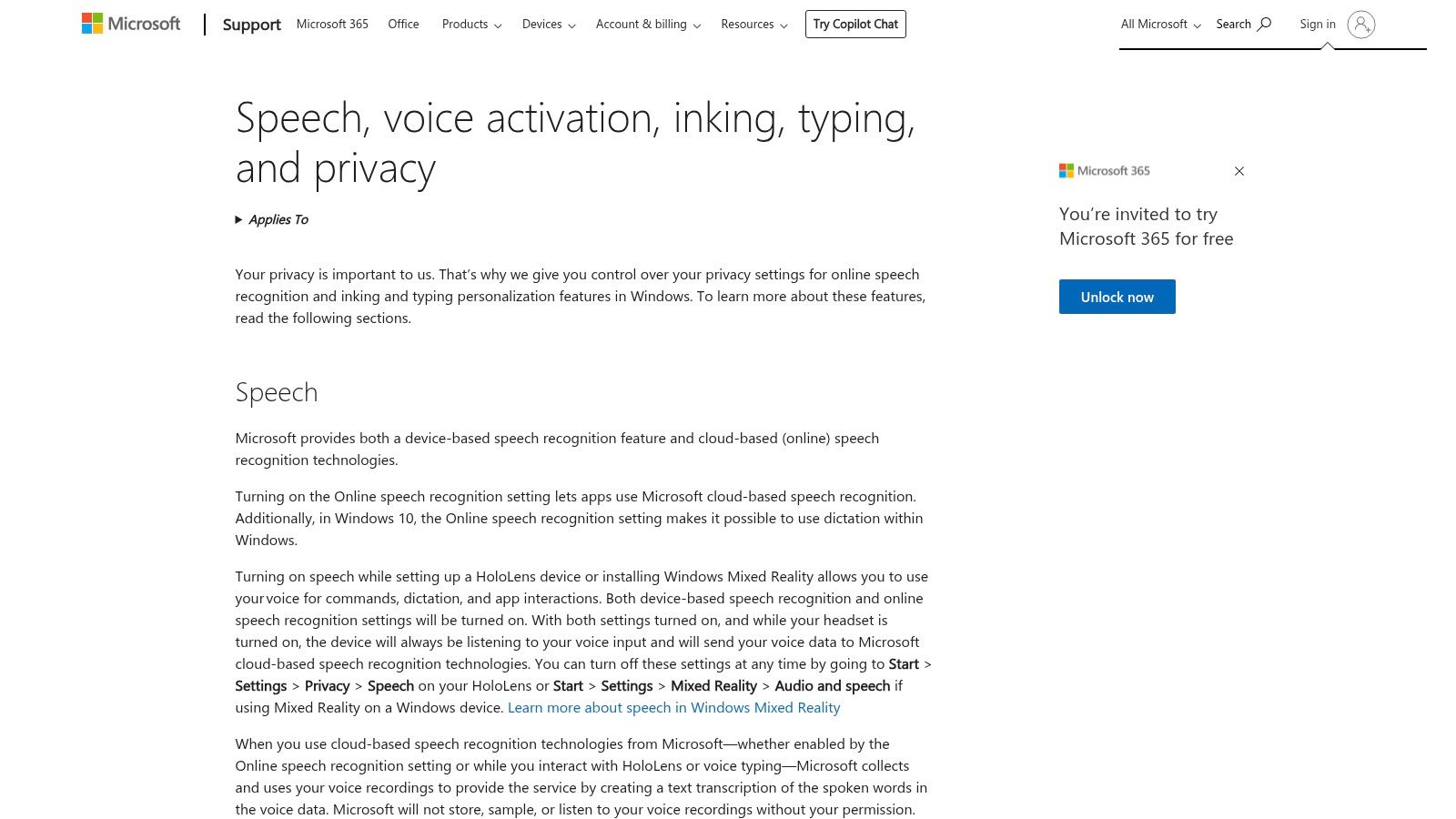1456x819 pixels.
Task: Dismiss the Microsoft 365 invitation with the X
Action: point(1239,171)
